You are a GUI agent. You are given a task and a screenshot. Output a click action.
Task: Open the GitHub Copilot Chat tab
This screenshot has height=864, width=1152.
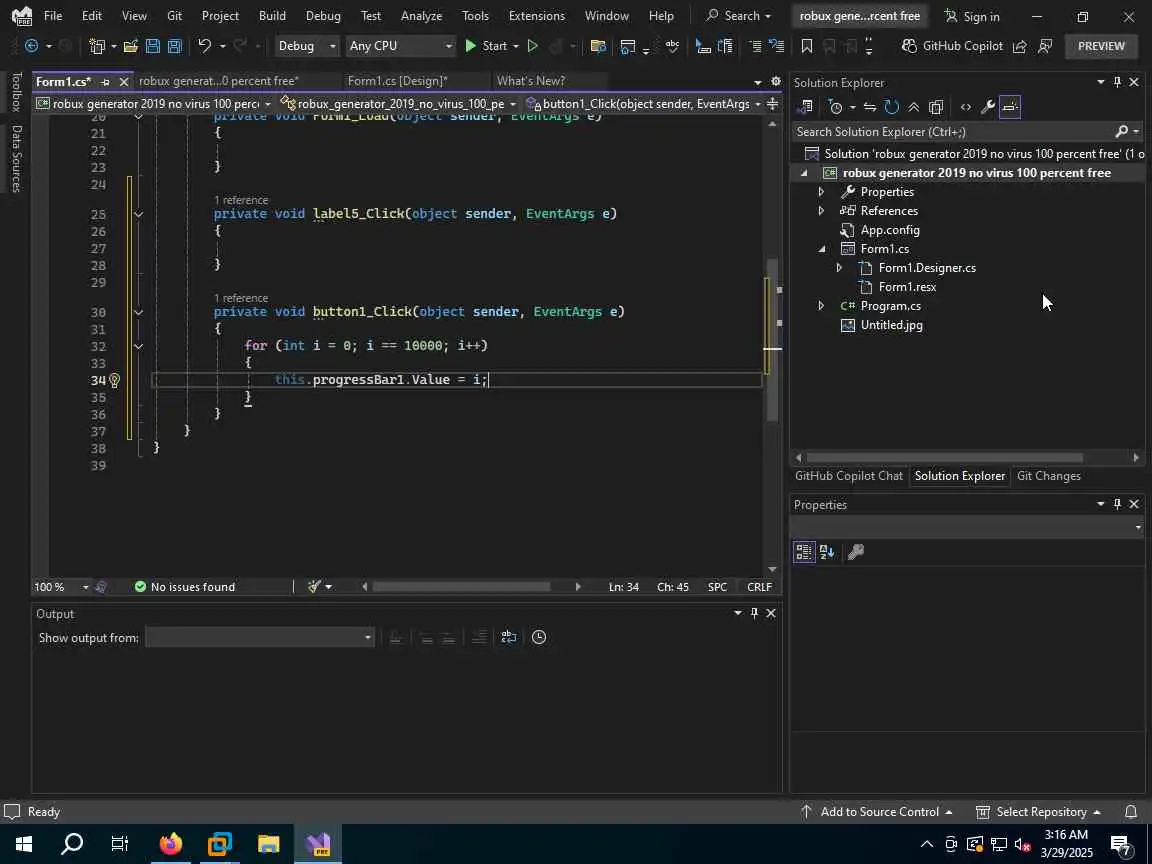pos(849,476)
